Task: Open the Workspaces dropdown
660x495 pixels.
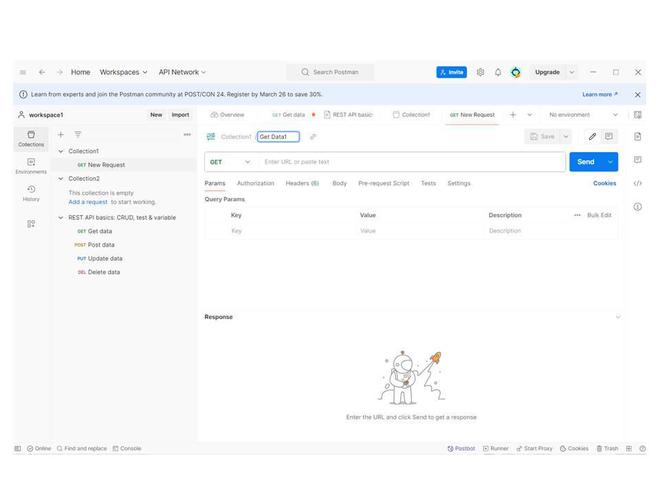Action: [123, 72]
